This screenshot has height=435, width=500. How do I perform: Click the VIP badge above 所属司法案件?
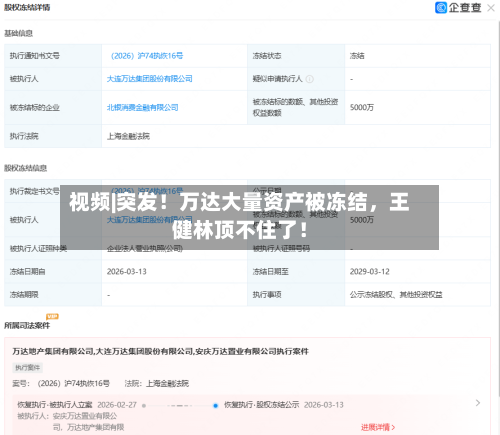point(52,316)
